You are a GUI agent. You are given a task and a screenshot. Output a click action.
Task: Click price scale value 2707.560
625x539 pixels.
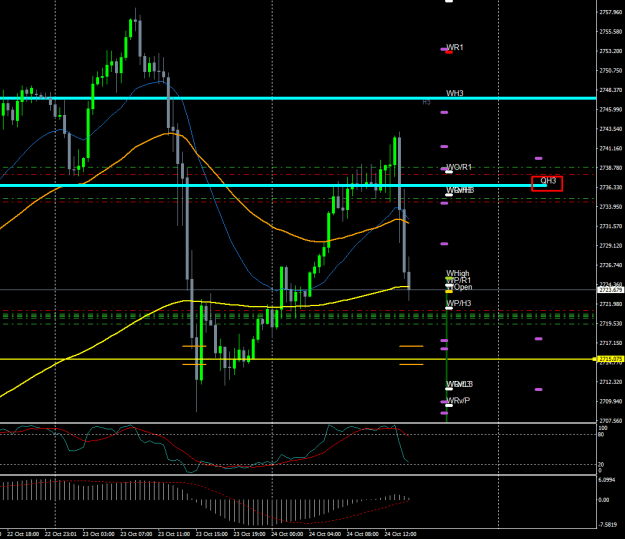(611, 421)
